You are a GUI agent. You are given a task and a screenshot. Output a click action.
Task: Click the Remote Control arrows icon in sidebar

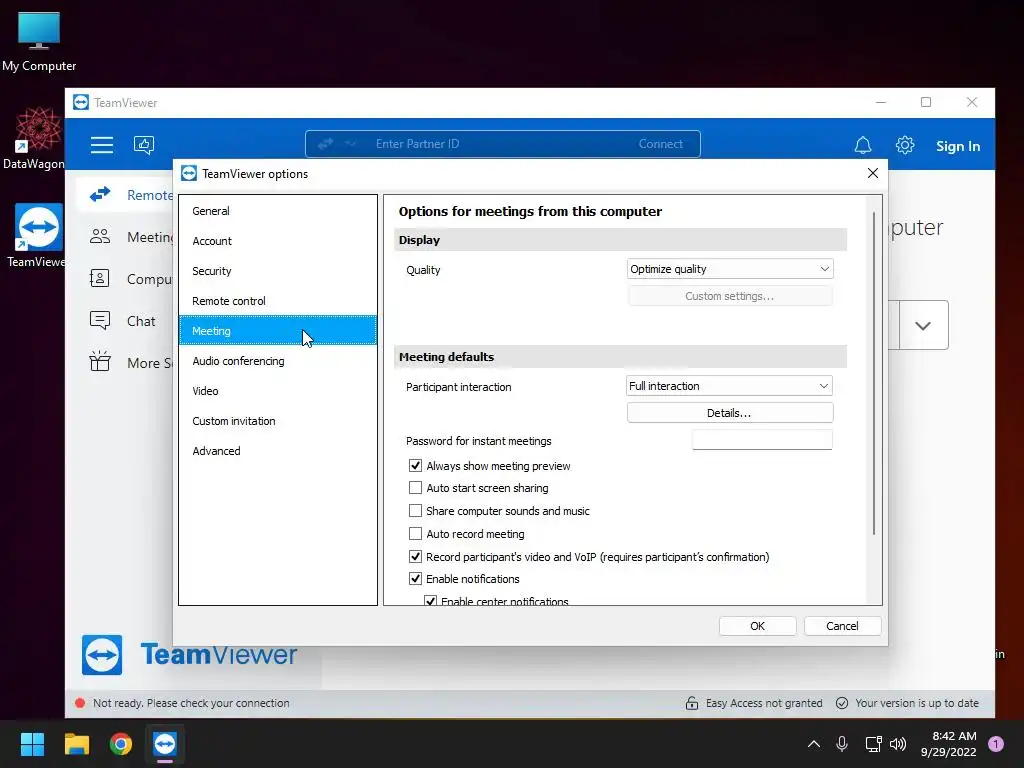click(100, 195)
